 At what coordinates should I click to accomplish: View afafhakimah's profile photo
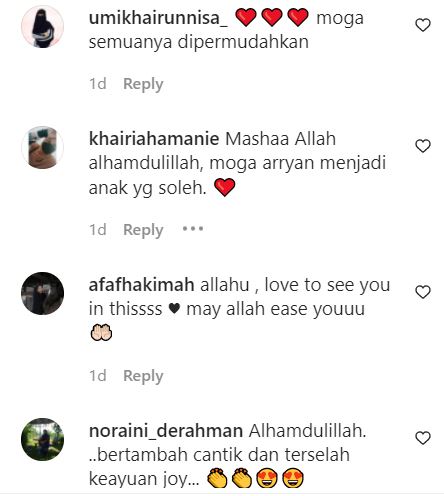point(42,293)
